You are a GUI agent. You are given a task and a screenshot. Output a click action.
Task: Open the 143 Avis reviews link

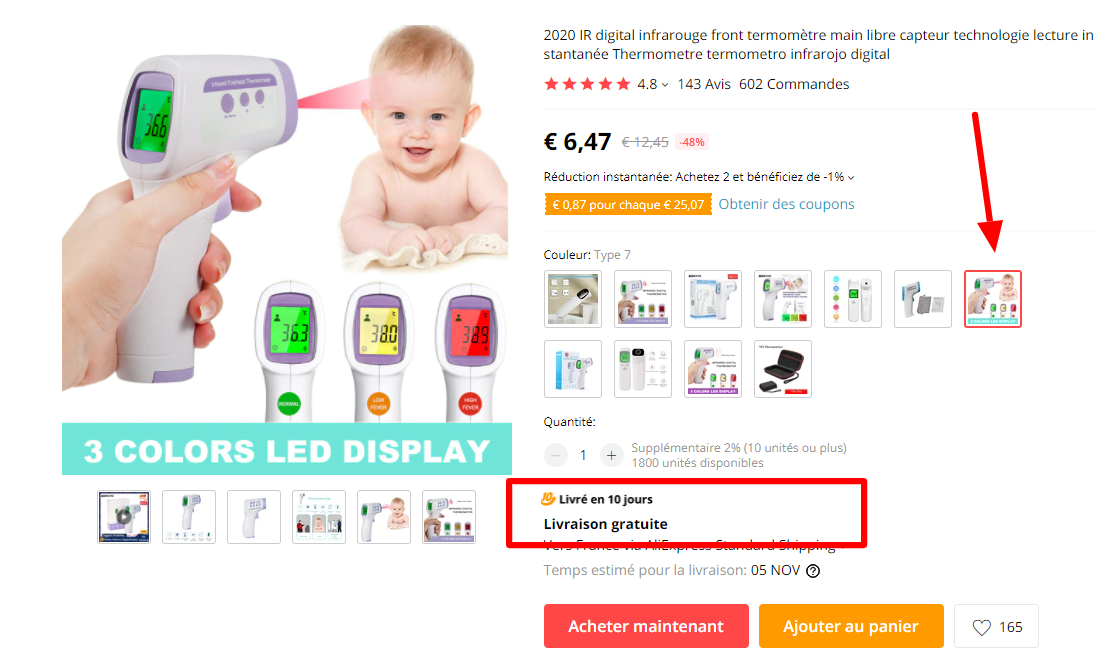[703, 84]
